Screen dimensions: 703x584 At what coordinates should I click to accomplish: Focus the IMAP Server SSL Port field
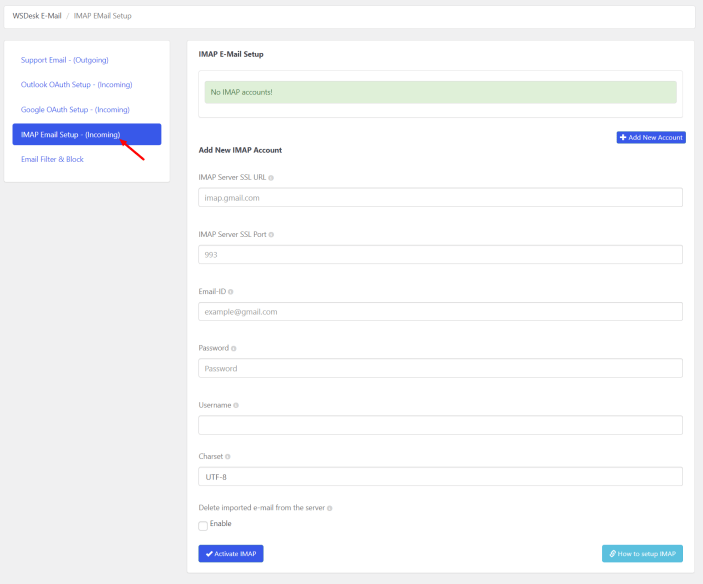click(x=440, y=255)
